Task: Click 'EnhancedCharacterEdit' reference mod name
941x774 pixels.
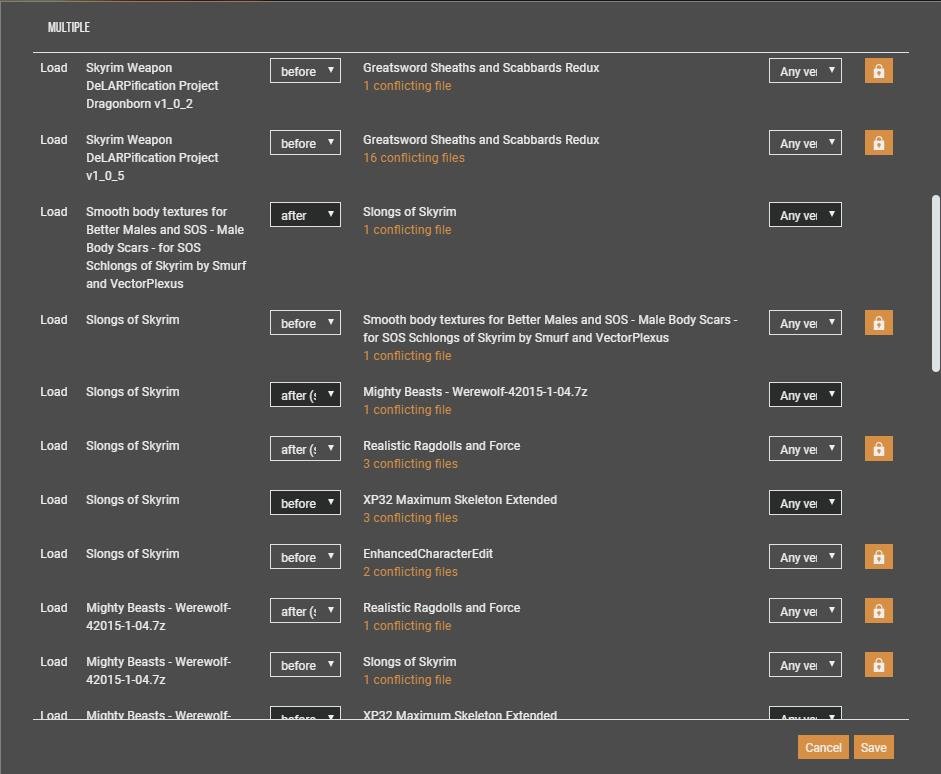Action: click(x=428, y=554)
